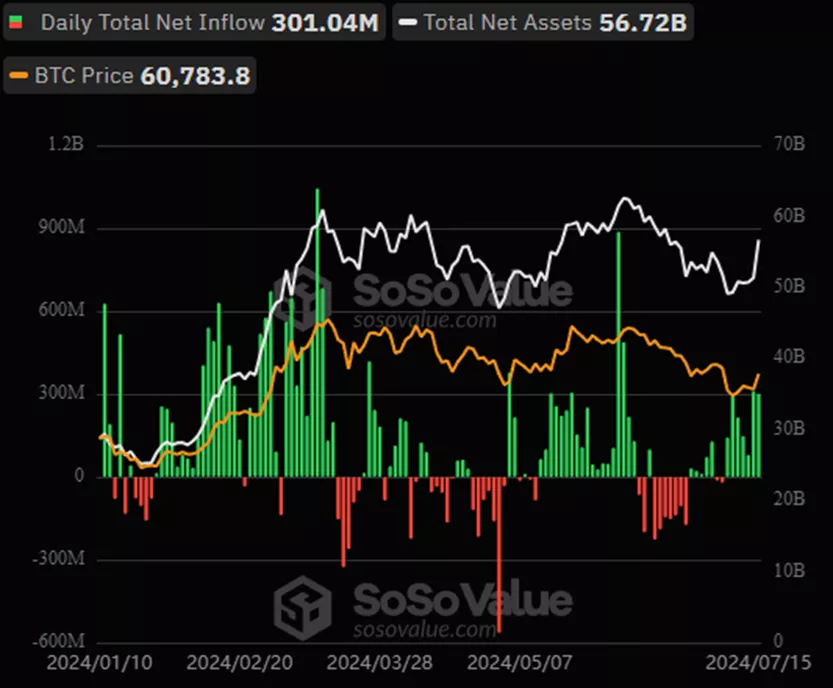Screen dimensions: 833x688
Task: Toggle the BTC Price legend label
Action: tap(85, 74)
